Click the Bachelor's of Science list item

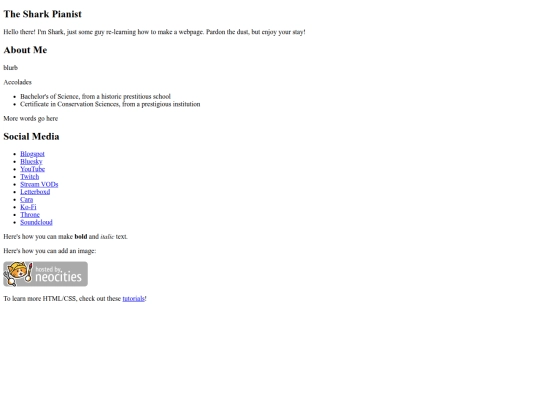click(95, 96)
